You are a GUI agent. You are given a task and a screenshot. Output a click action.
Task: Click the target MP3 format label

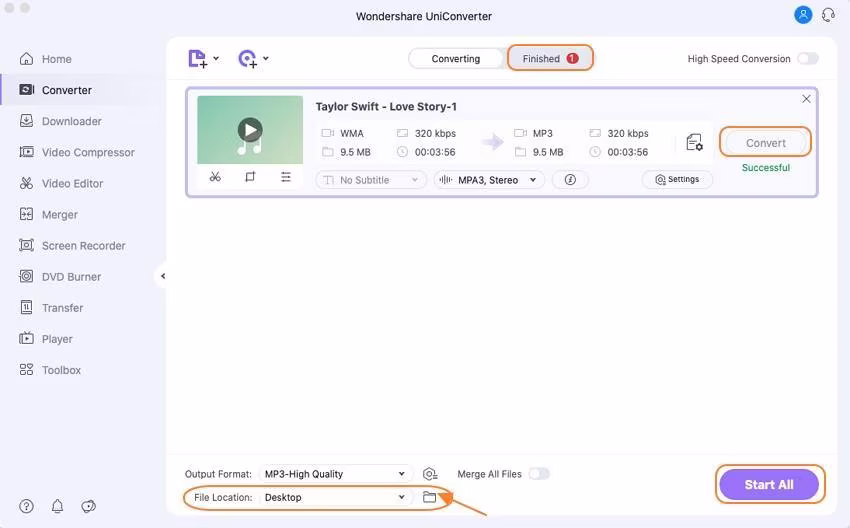point(543,133)
